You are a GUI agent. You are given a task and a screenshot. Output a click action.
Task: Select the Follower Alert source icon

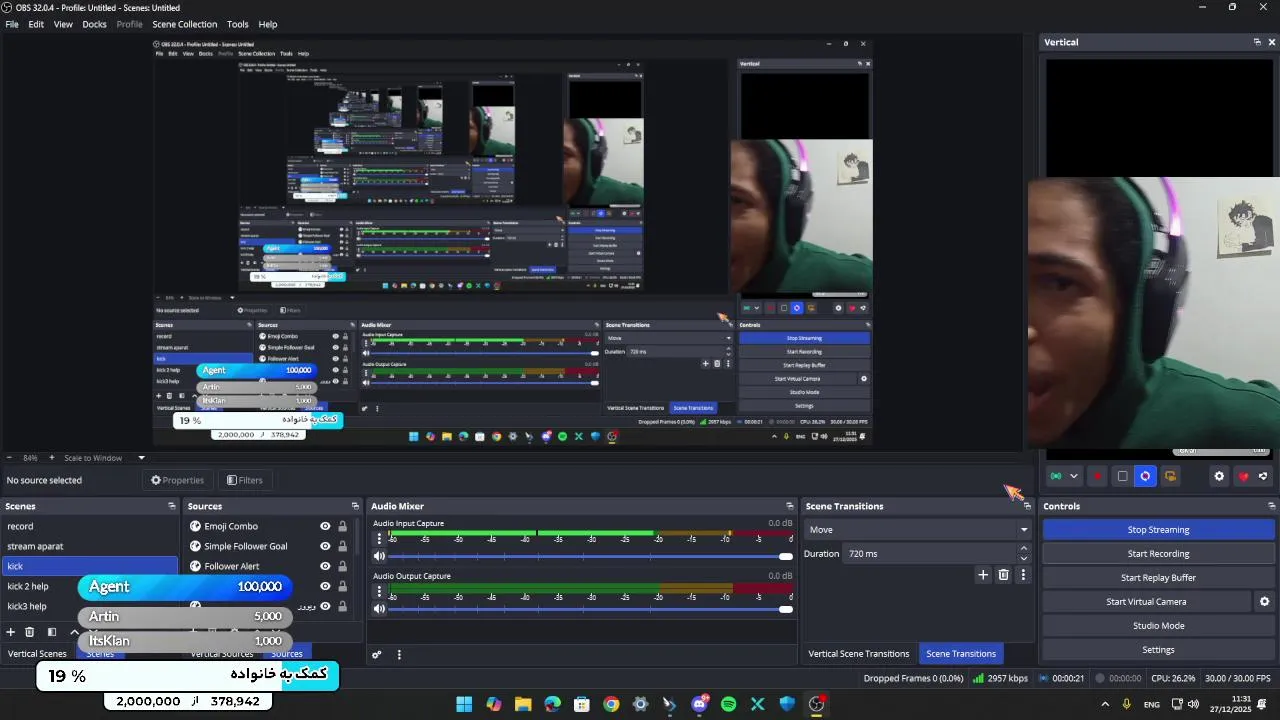pyautogui.click(x=195, y=566)
